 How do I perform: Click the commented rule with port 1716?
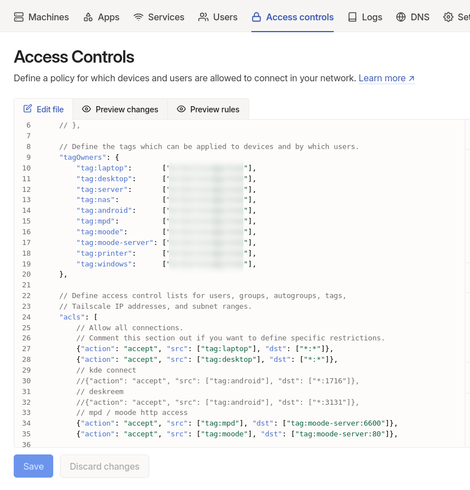pyautogui.click(x=217, y=381)
